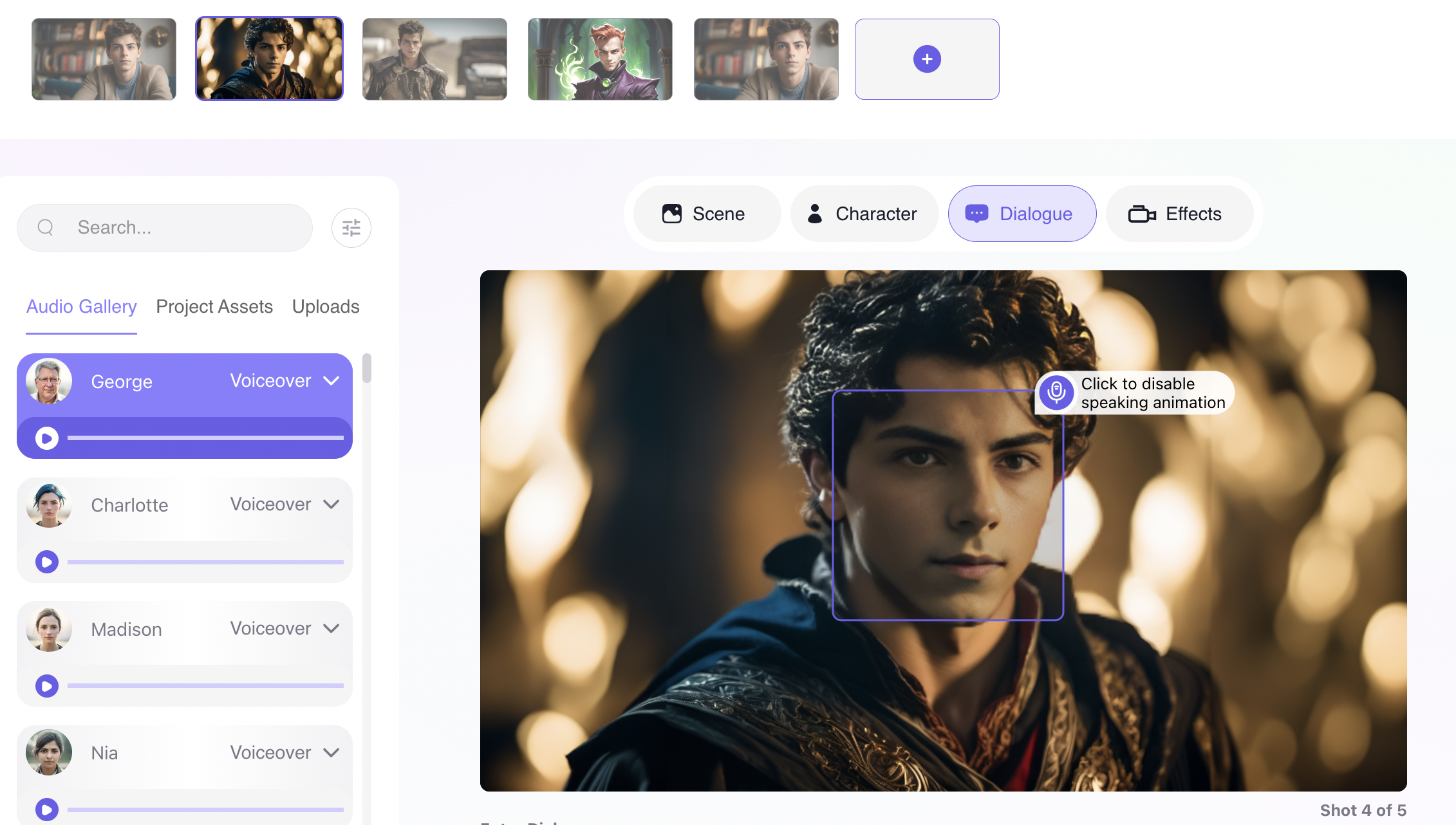Expand George Voiceover dropdown
1456x825 pixels.
click(331, 381)
